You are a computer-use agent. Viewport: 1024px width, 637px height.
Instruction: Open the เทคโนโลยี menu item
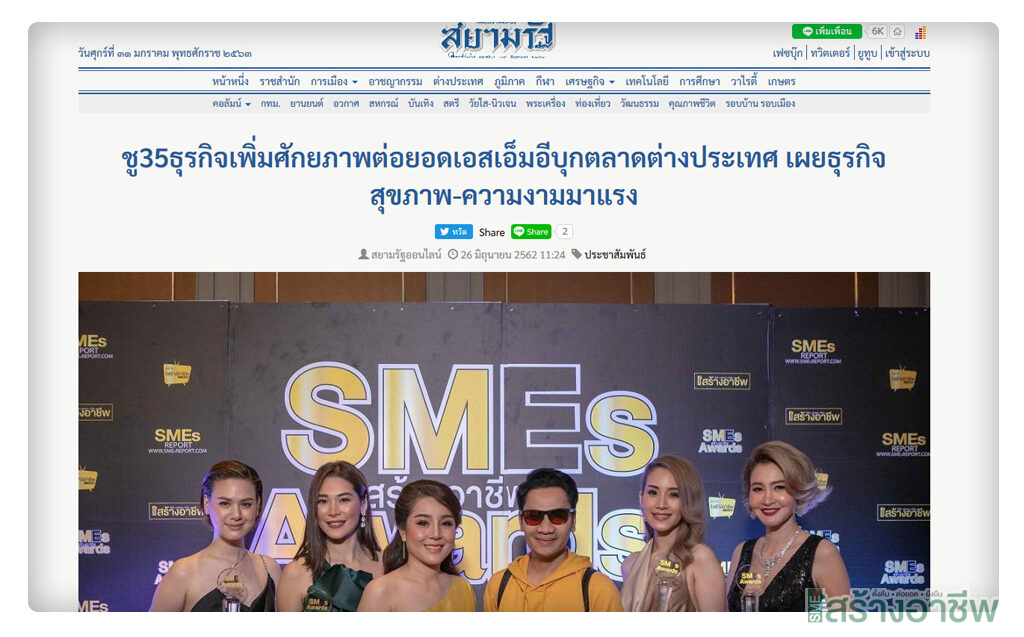[x=647, y=82]
